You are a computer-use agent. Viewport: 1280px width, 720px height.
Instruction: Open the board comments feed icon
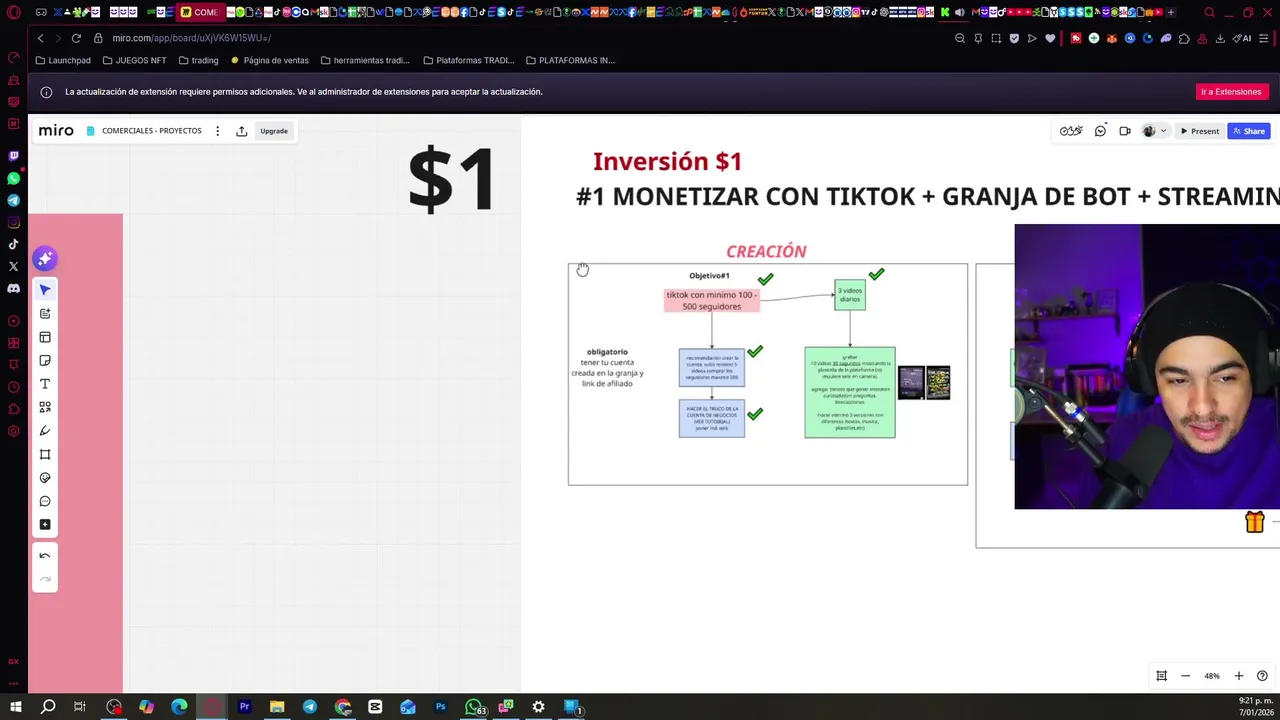tap(1100, 131)
